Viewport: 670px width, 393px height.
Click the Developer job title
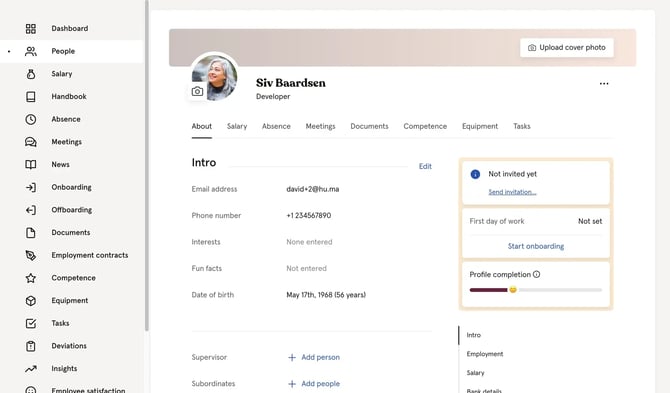(273, 97)
